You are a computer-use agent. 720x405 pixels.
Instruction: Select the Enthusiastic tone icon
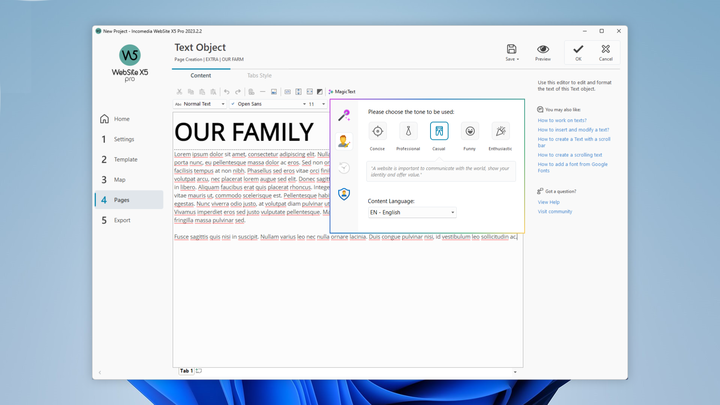coord(501,131)
